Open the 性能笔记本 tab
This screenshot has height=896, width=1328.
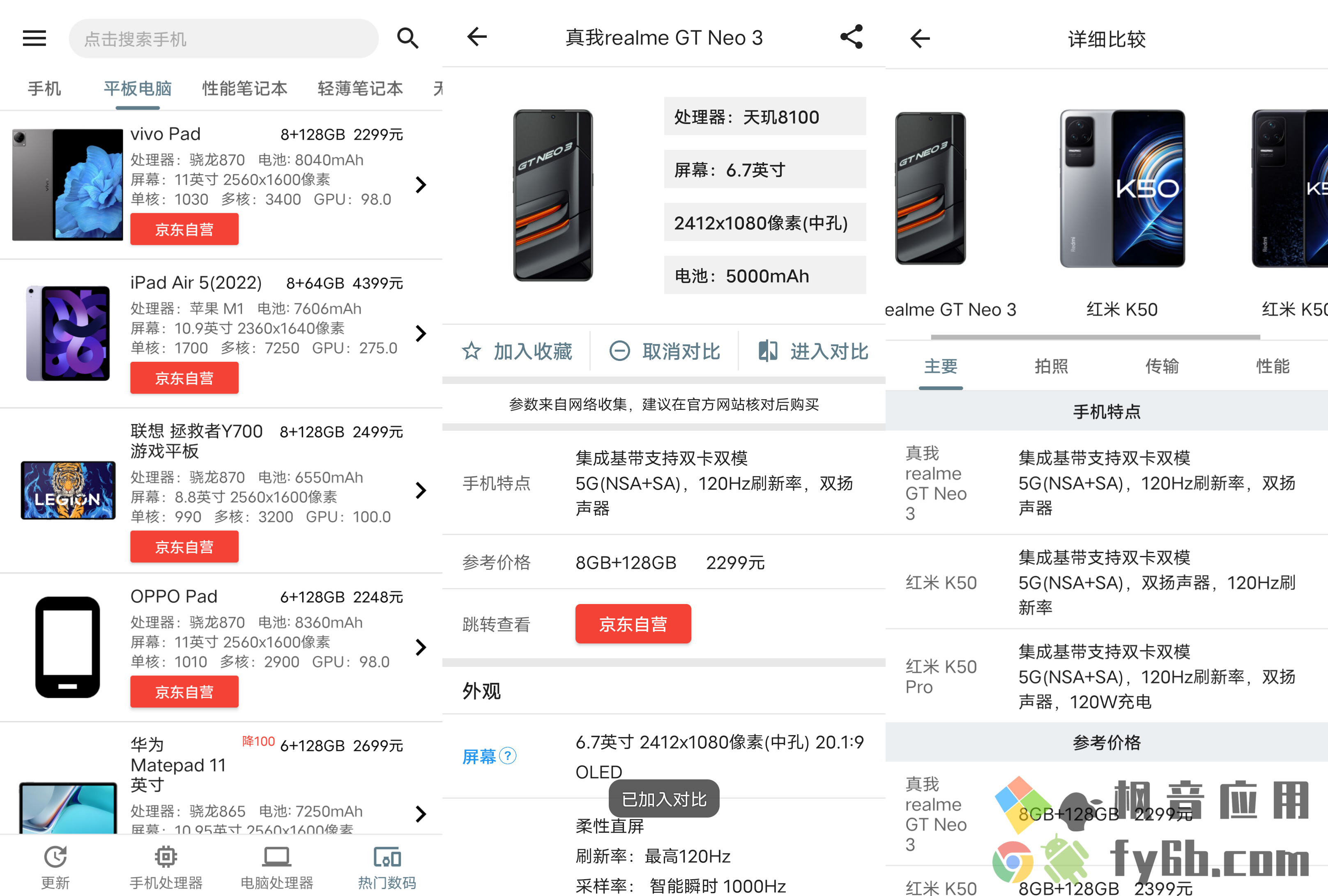point(244,89)
